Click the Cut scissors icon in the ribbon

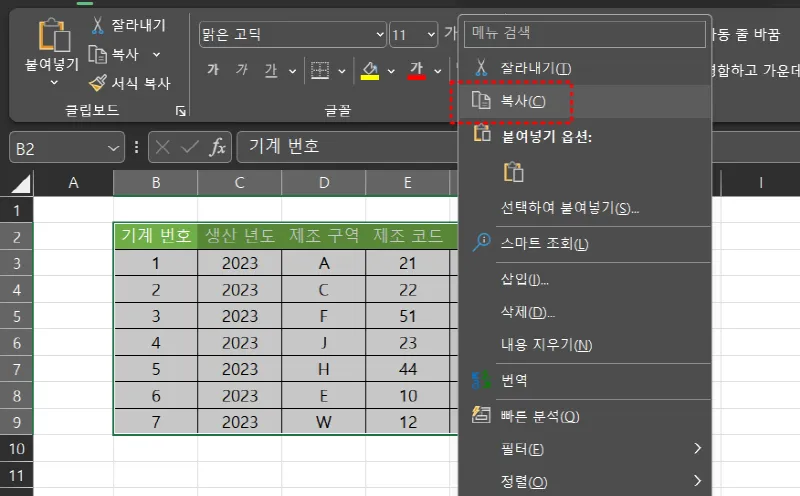[x=97, y=25]
